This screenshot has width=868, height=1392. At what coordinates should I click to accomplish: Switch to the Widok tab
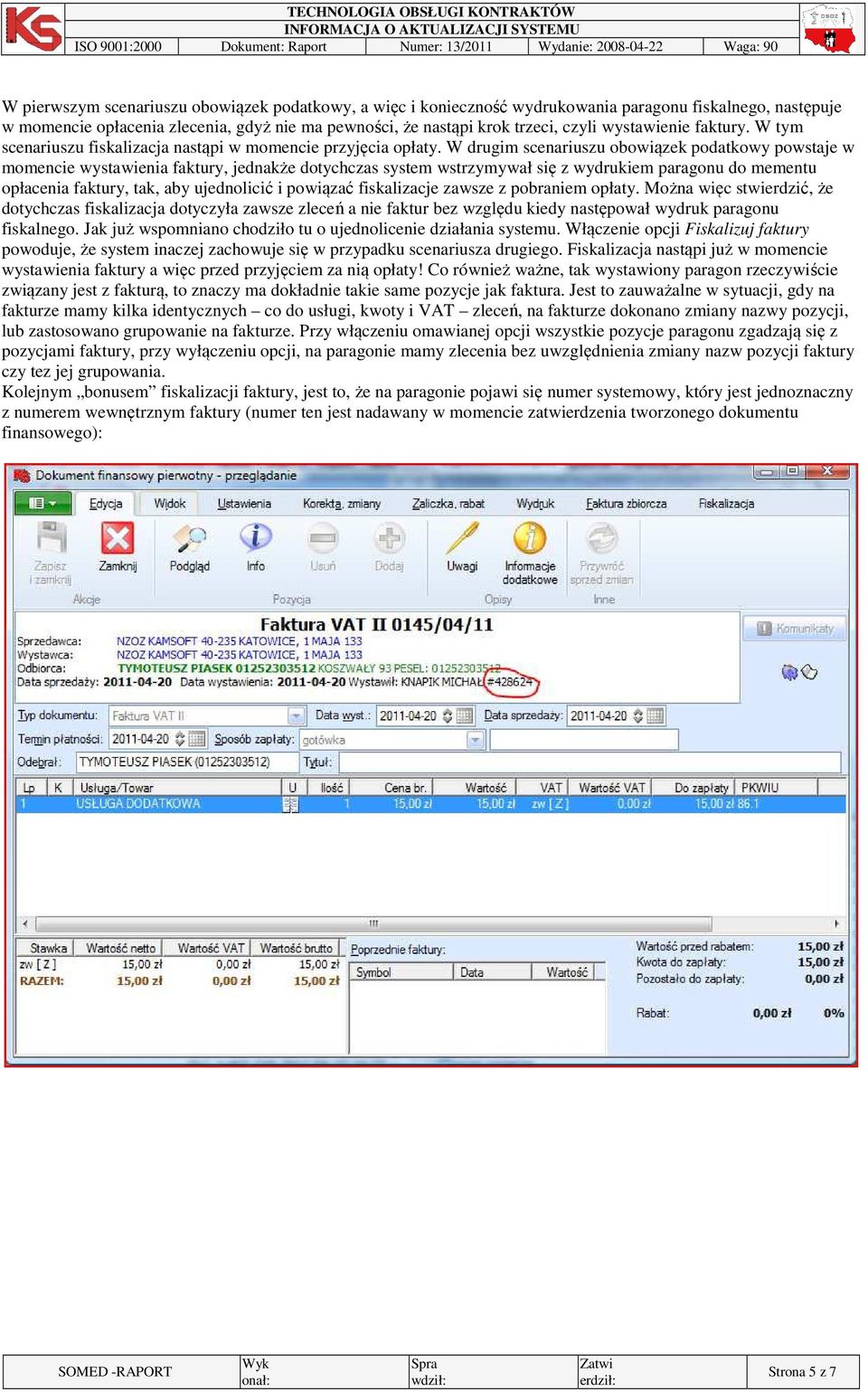point(170,504)
